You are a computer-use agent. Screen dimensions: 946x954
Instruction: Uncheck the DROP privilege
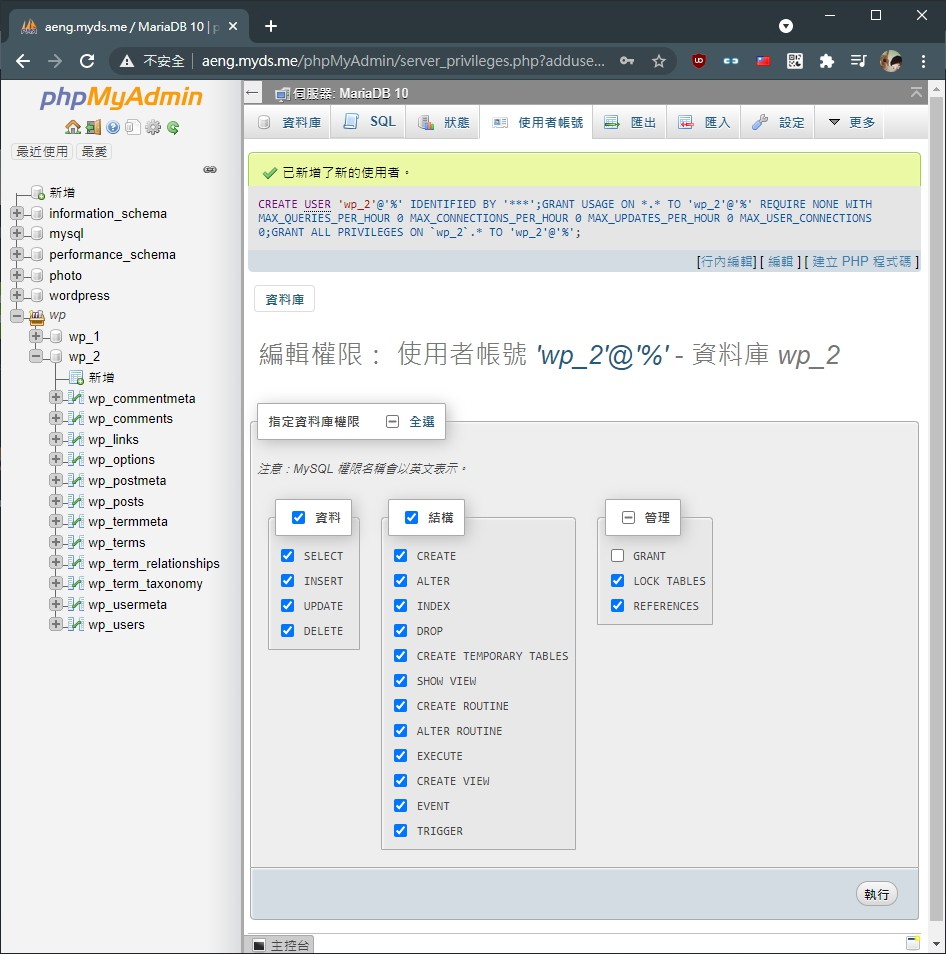click(x=400, y=630)
